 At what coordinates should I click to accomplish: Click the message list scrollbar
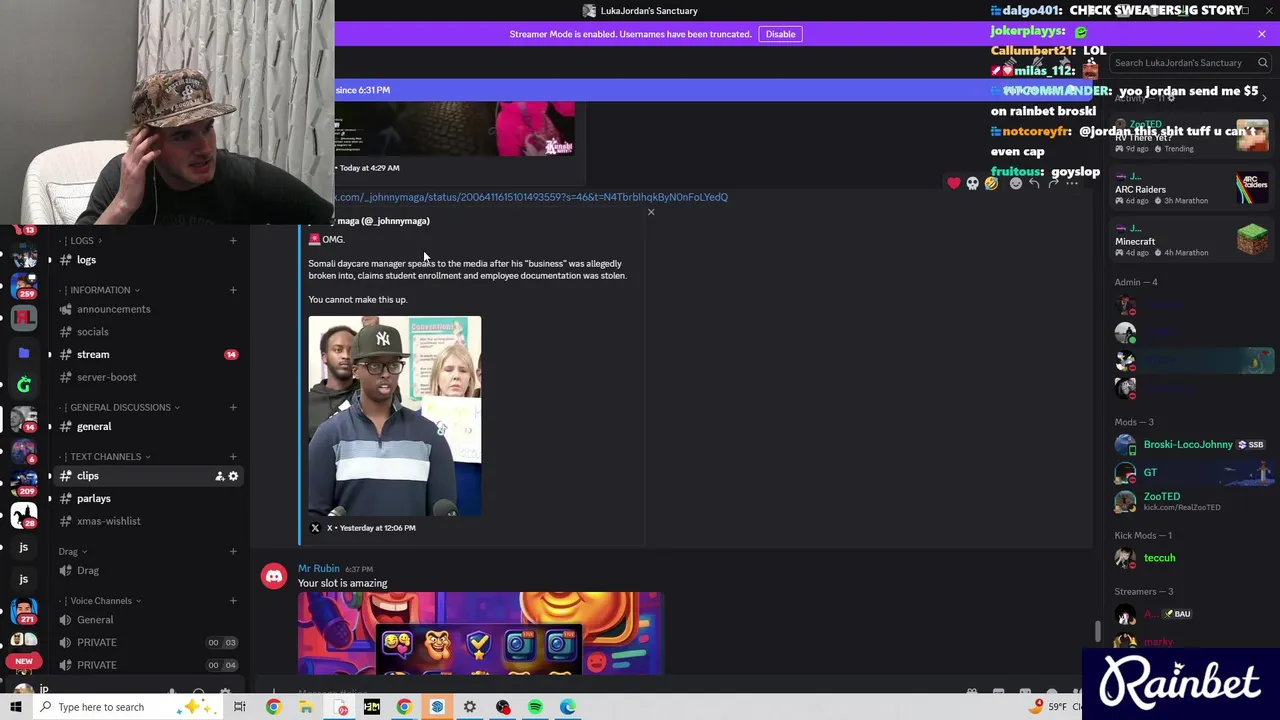click(1097, 631)
